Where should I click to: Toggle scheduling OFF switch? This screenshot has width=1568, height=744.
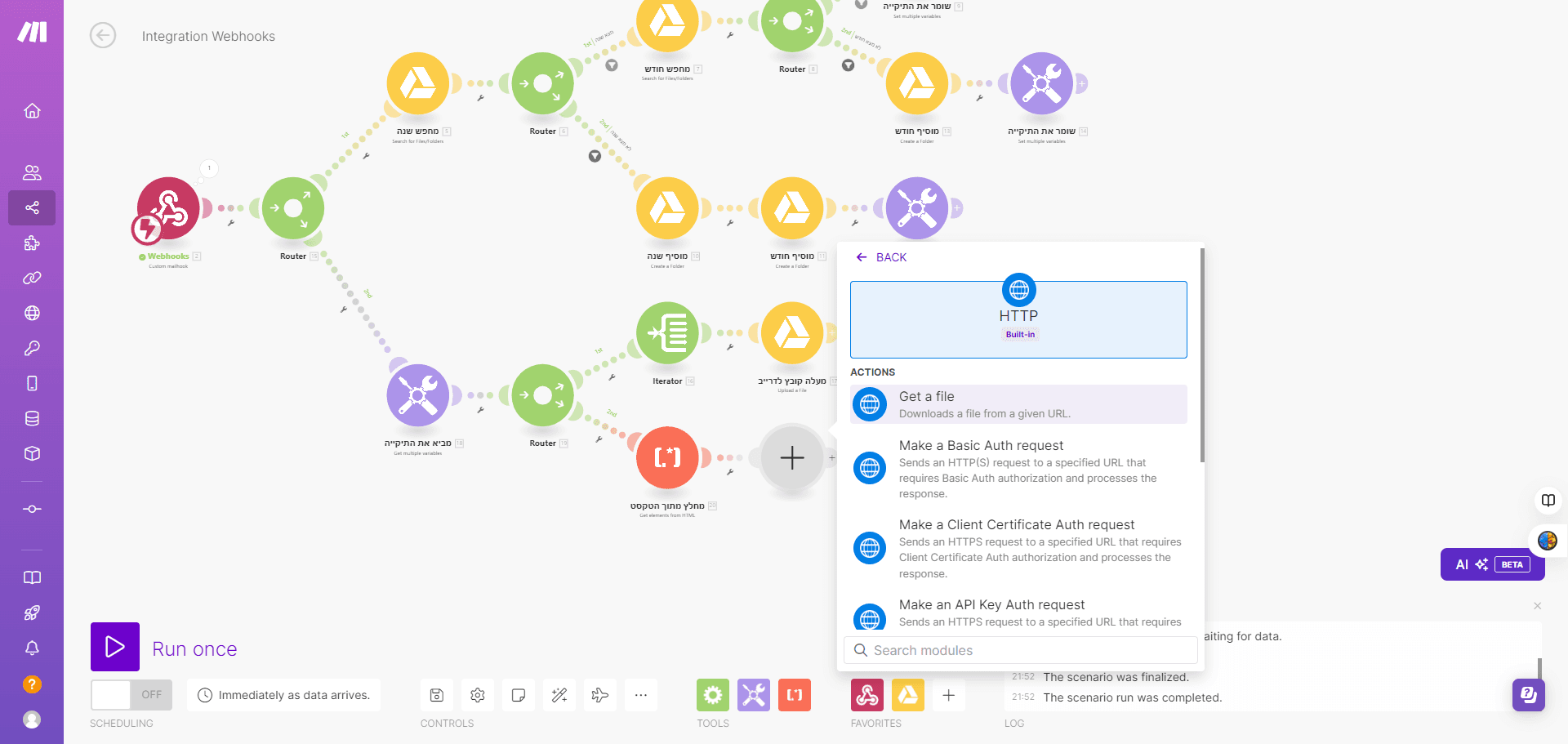pyautogui.click(x=131, y=695)
